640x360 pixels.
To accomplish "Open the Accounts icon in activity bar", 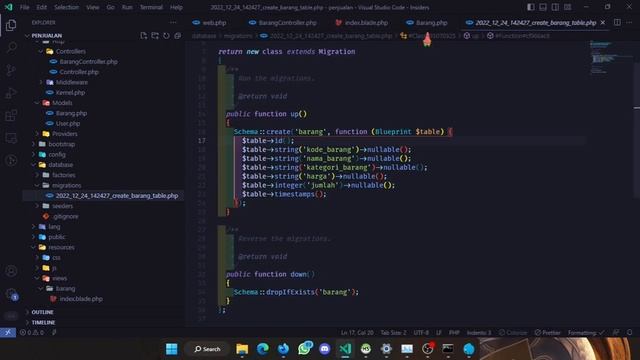I will tap(11, 271).
